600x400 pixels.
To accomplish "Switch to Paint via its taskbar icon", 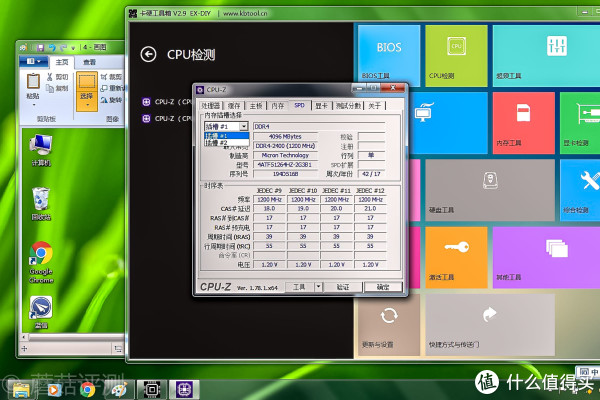I will click(119, 390).
